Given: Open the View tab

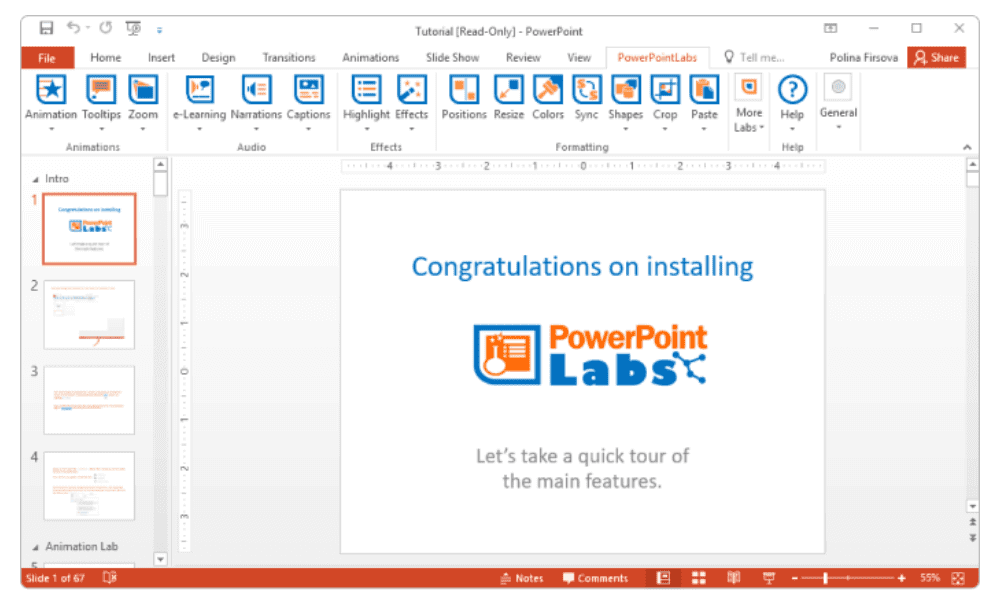Looking at the screenshot, I should 579,57.
